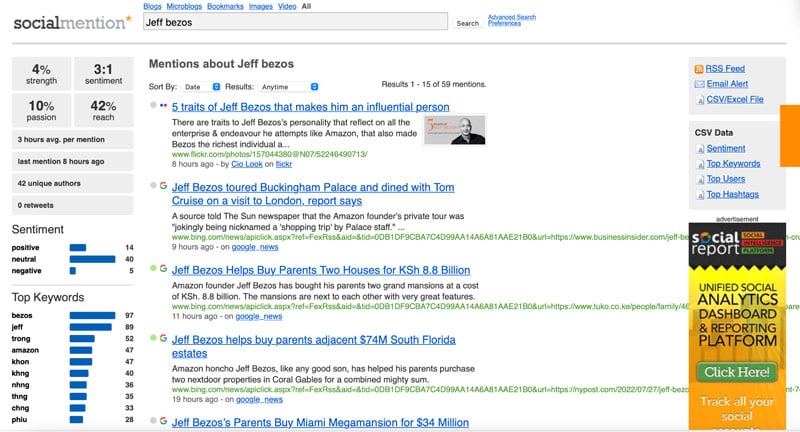Click the 'amazon' top keyword

point(25,350)
